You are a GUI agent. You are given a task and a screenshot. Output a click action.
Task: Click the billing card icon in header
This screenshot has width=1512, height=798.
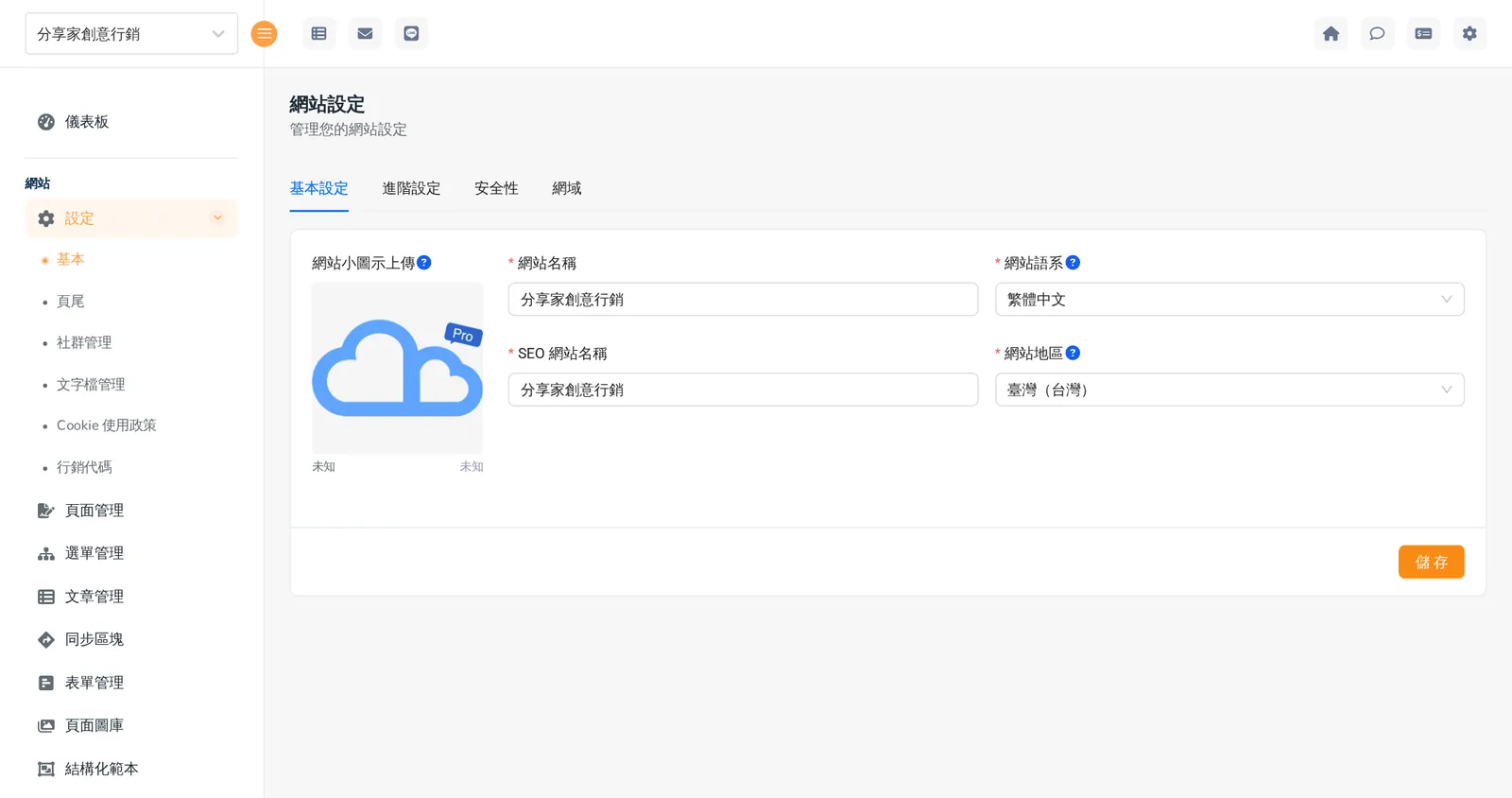pos(1423,34)
